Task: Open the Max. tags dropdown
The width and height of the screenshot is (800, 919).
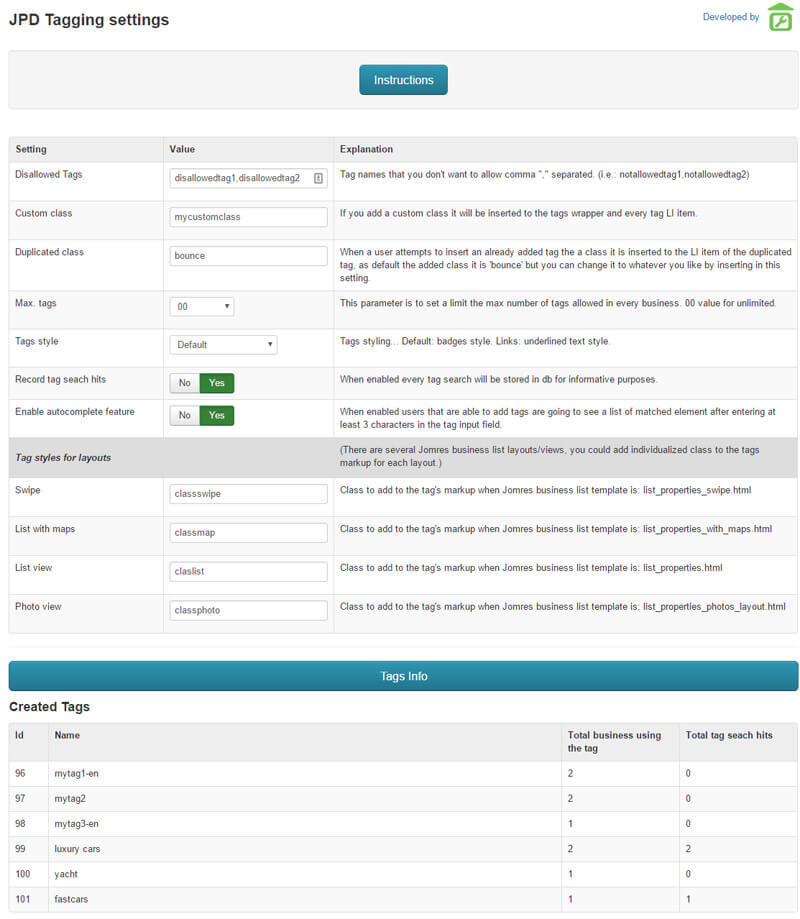Action: coord(202,306)
